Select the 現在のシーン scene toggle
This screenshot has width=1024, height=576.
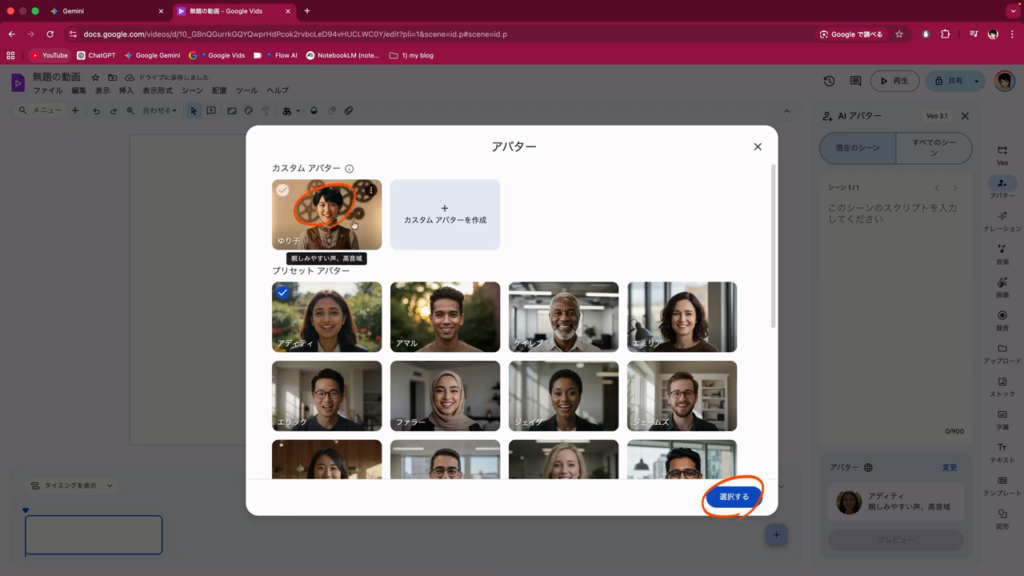pyautogui.click(x=856, y=148)
